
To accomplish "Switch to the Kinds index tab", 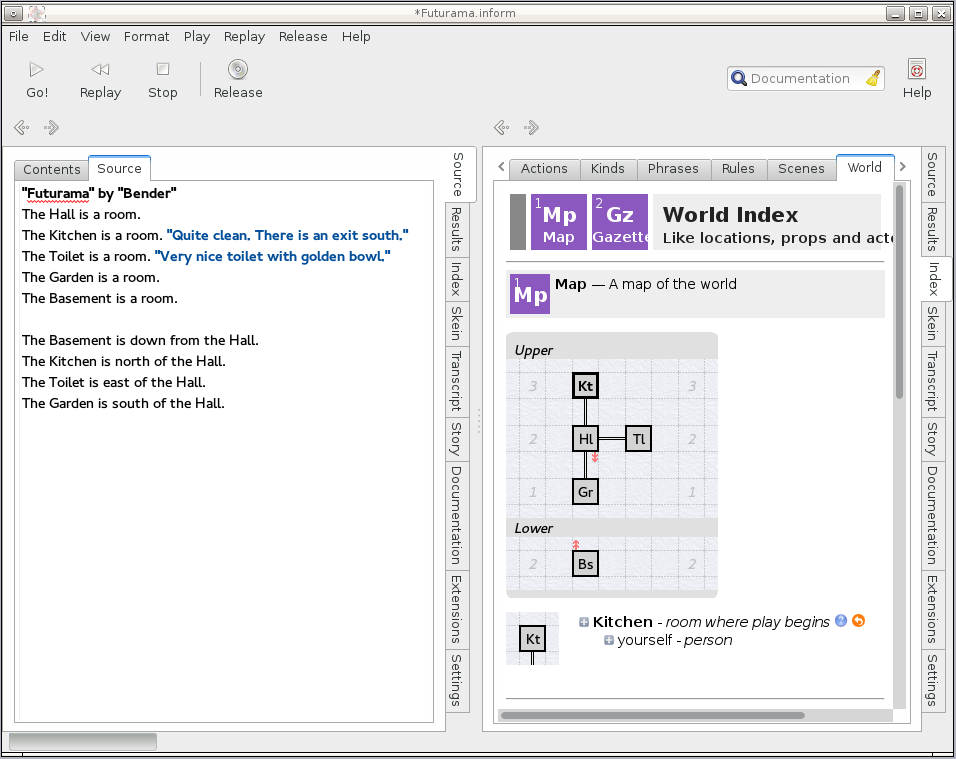I will 608,168.
